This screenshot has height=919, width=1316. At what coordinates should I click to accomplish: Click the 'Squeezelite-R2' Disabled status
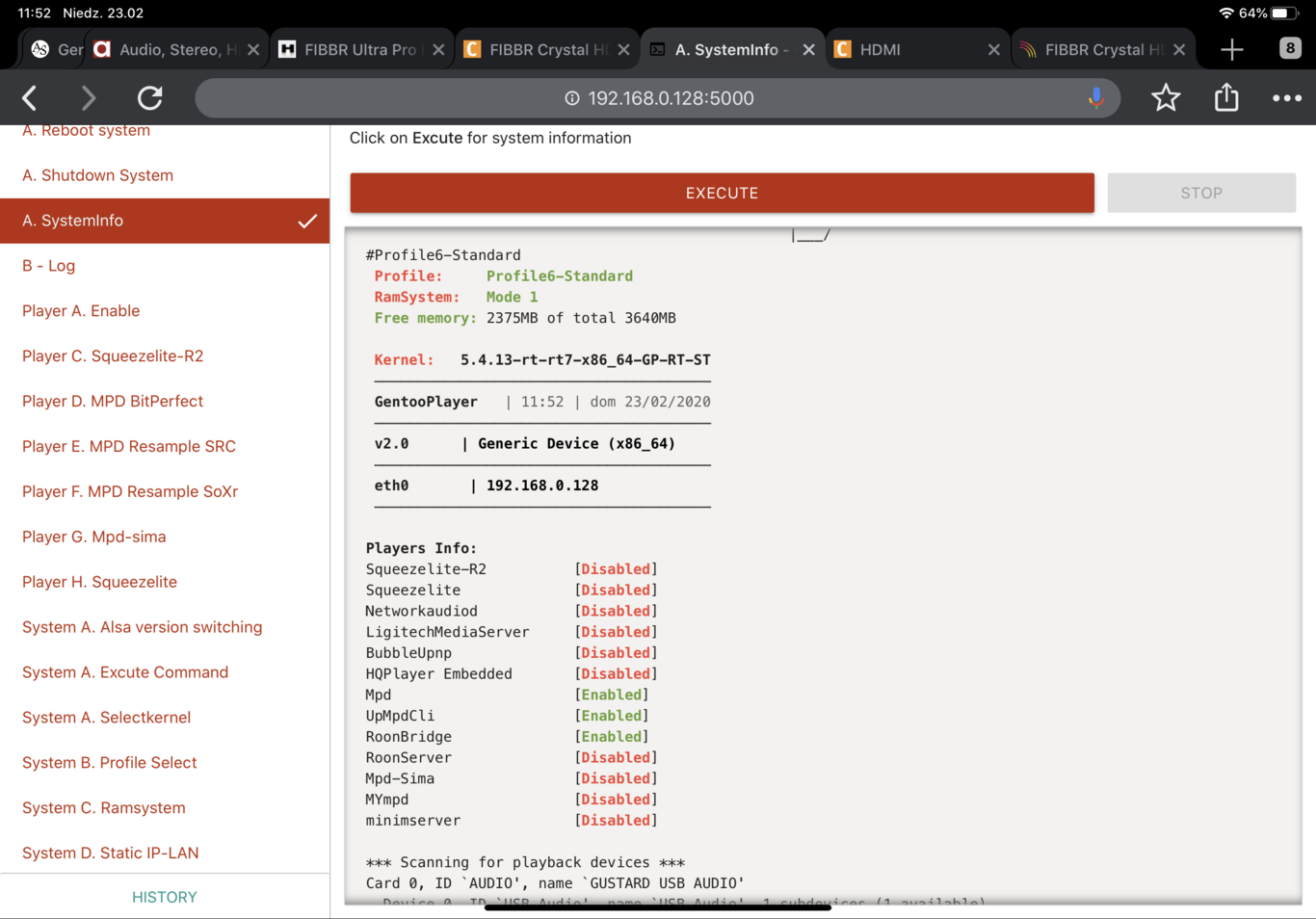[616, 569]
